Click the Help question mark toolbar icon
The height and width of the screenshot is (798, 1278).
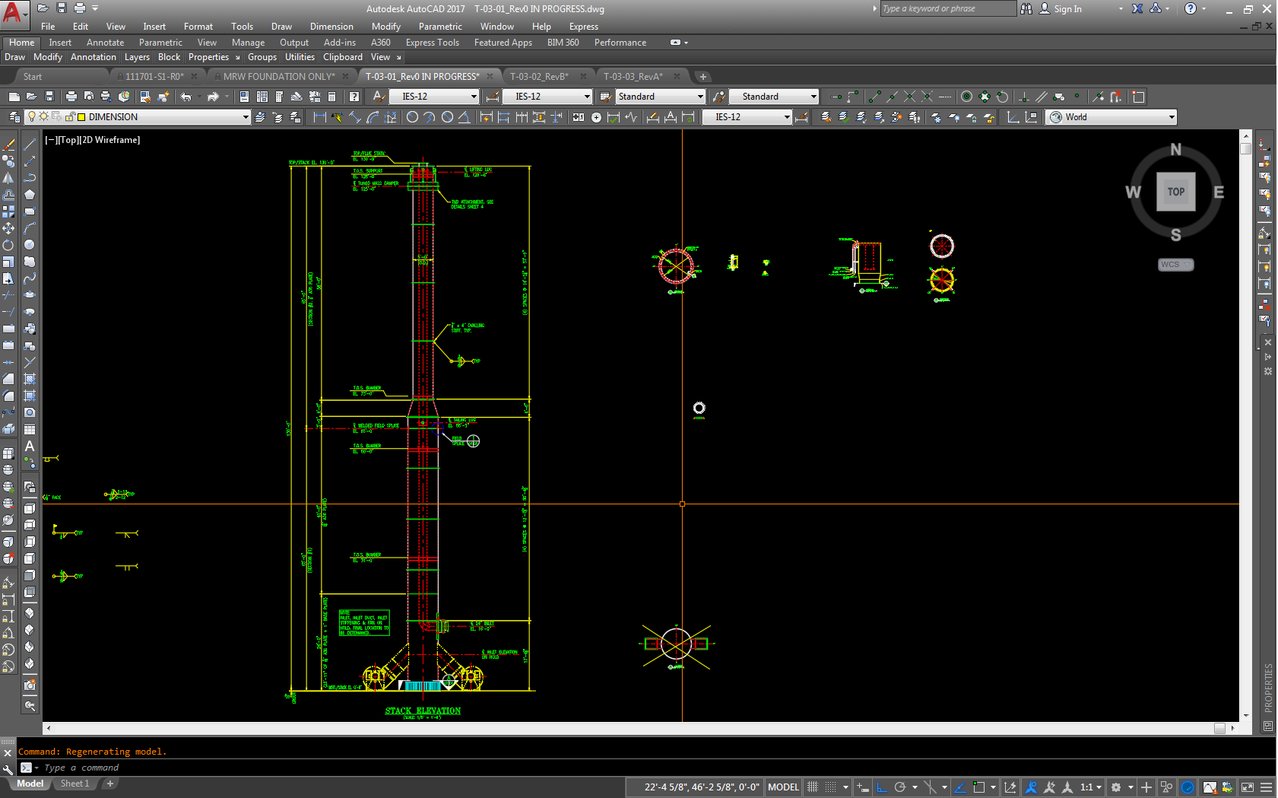[354, 97]
